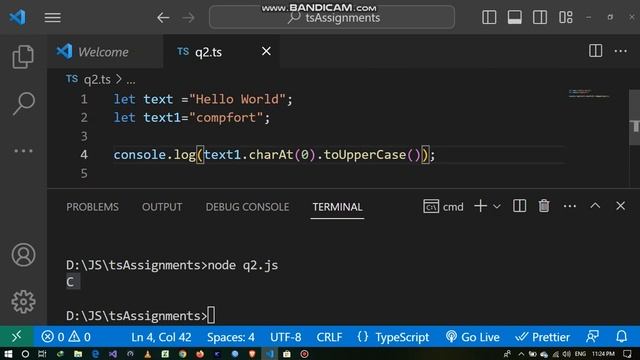640x360 pixels.
Task: Open the notifications bell icon
Action: coord(621,337)
